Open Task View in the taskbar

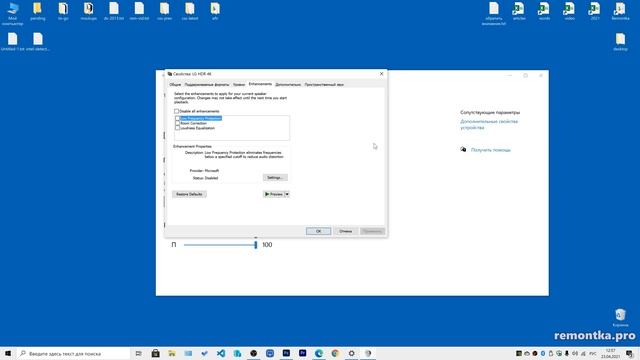coord(138,353)
